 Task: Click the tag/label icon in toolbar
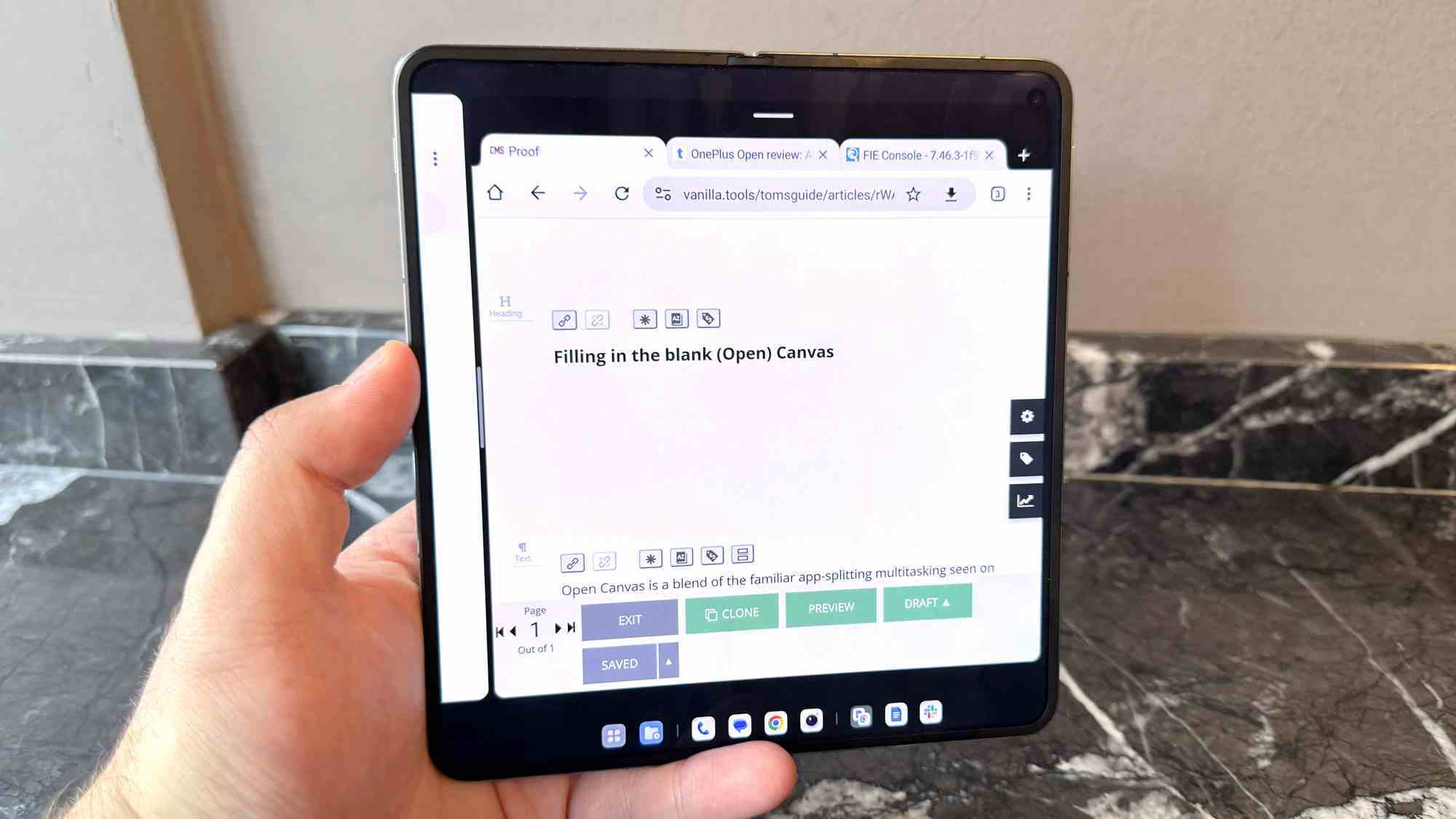[709, 319]
